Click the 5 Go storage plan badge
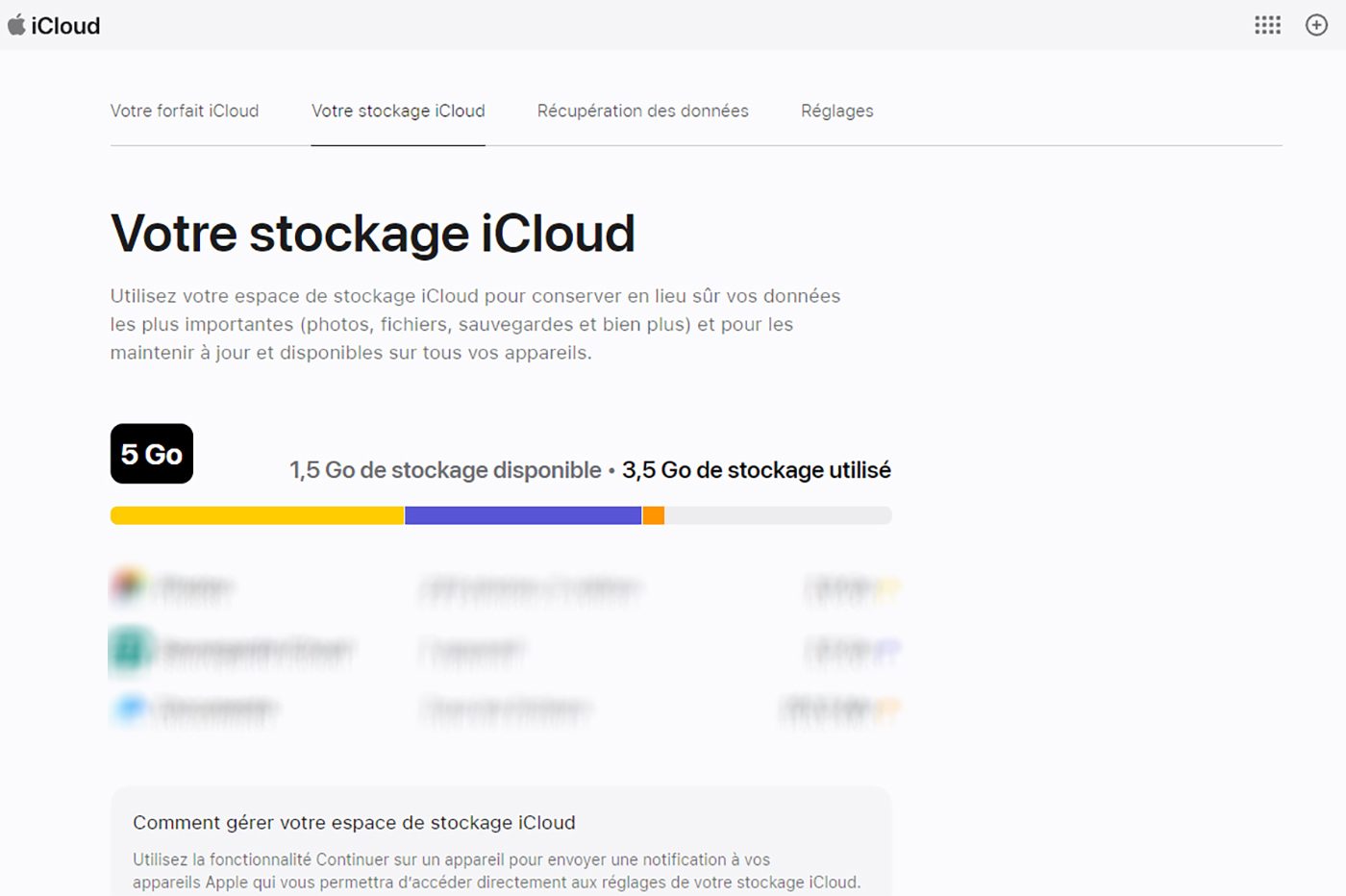Image resolution: width=1346 pixels, height=896 pixels. click(152, 454)
